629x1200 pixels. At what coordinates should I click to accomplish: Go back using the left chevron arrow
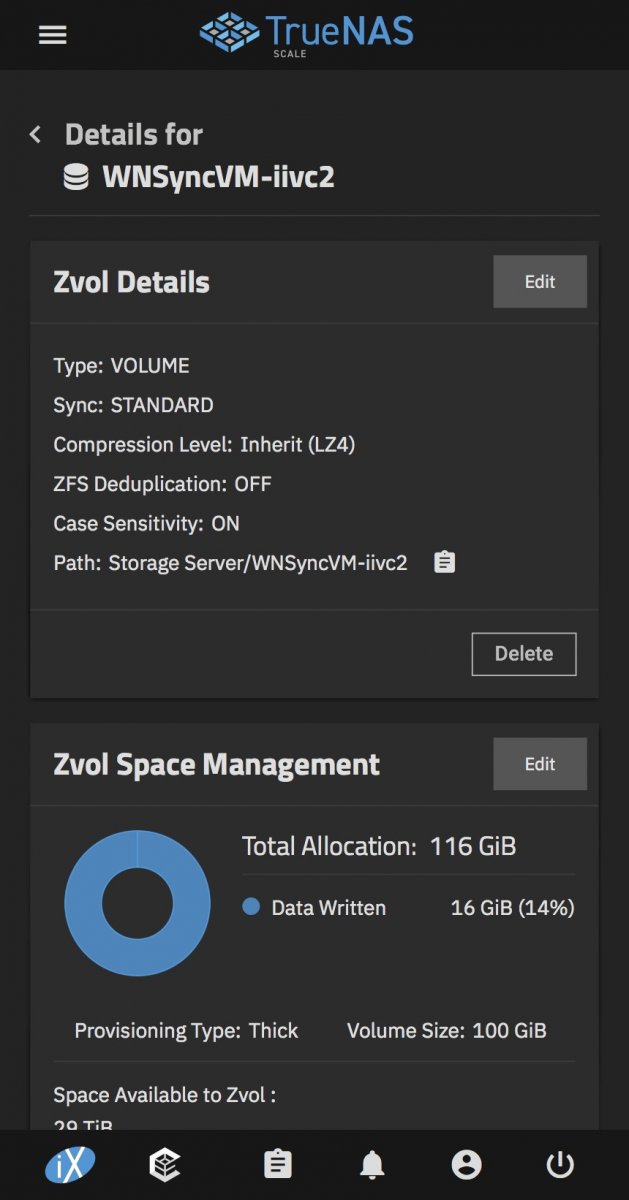36,134
